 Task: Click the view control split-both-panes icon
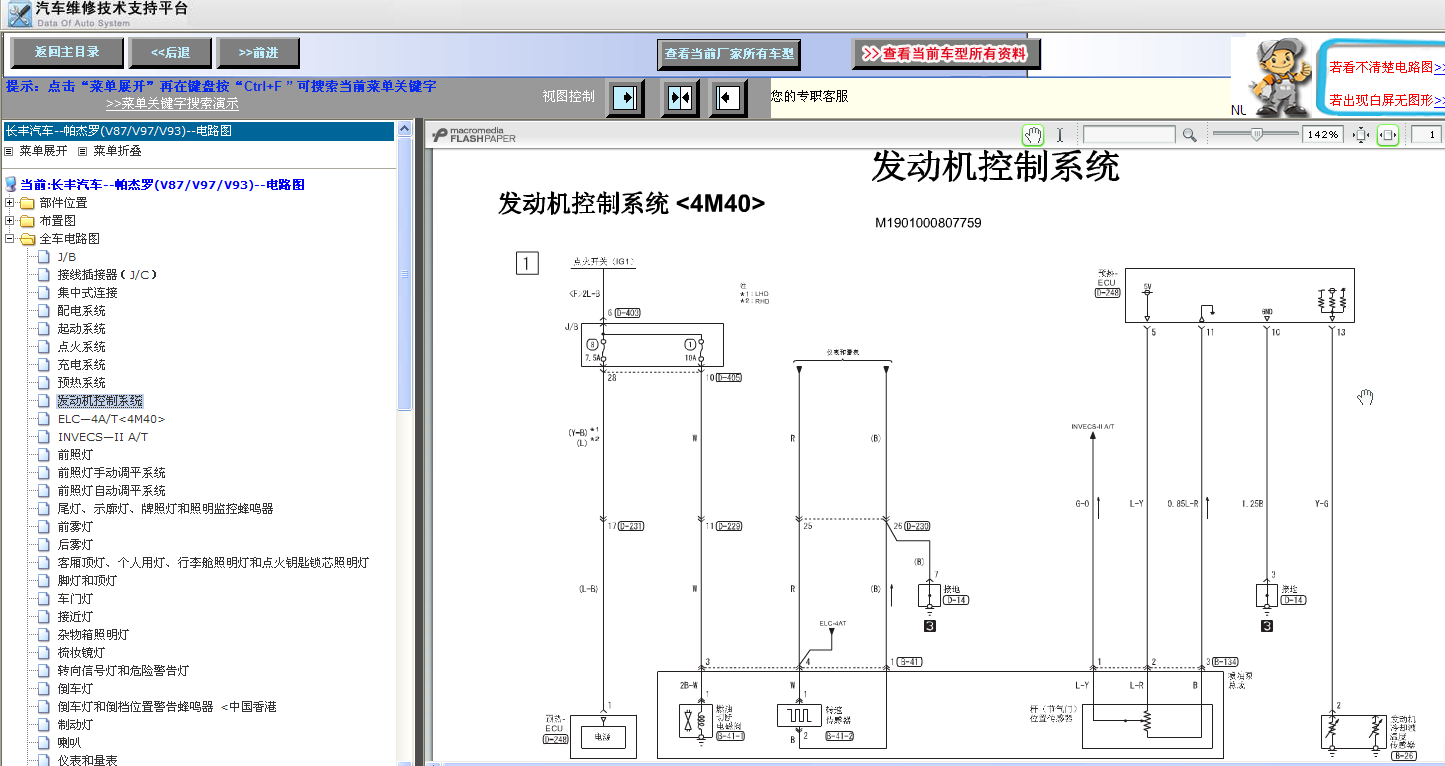[680, 98]
